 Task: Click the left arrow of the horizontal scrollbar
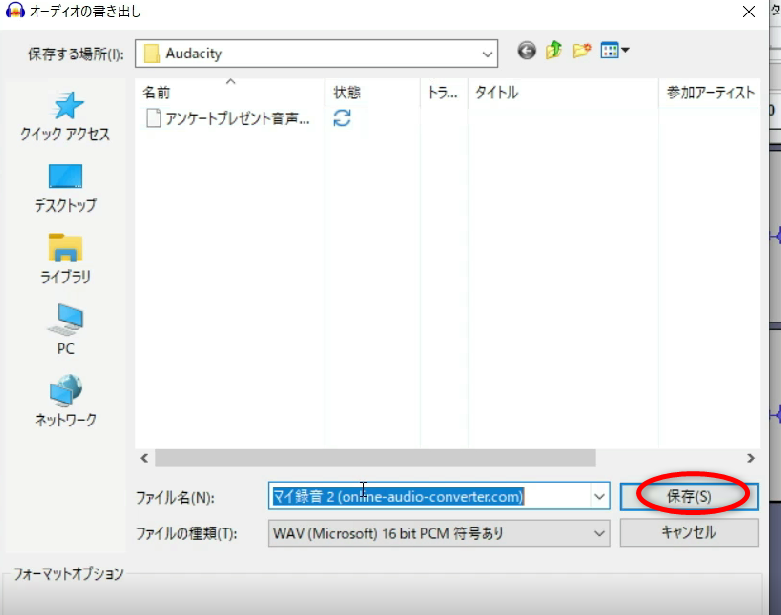[144, 458]
